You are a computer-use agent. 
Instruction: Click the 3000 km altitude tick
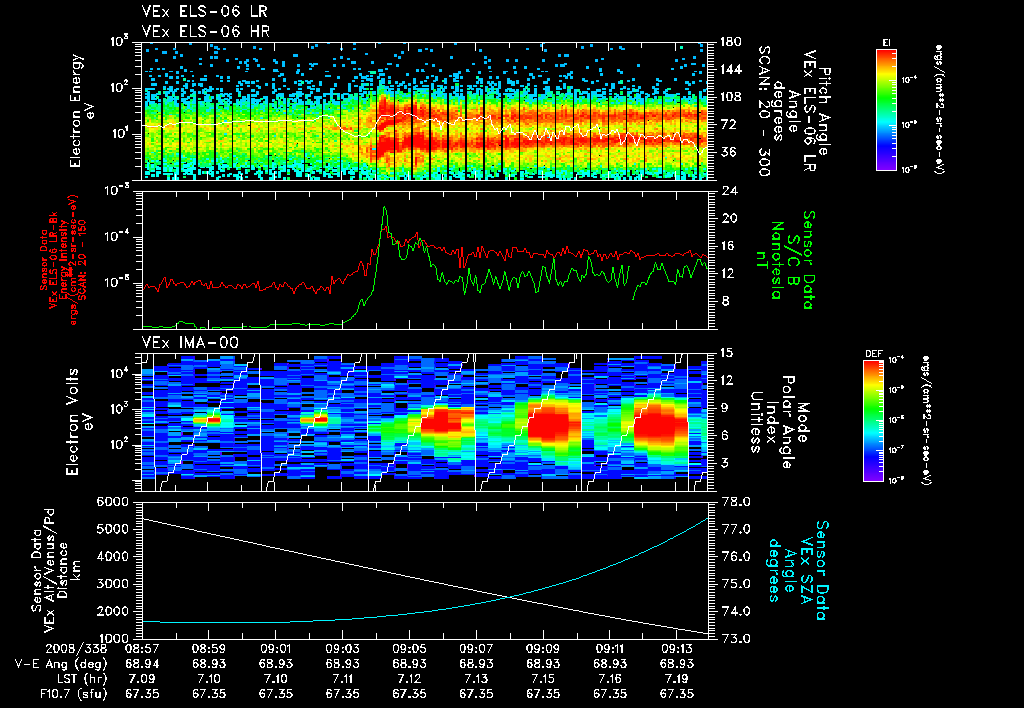point(112,584)
